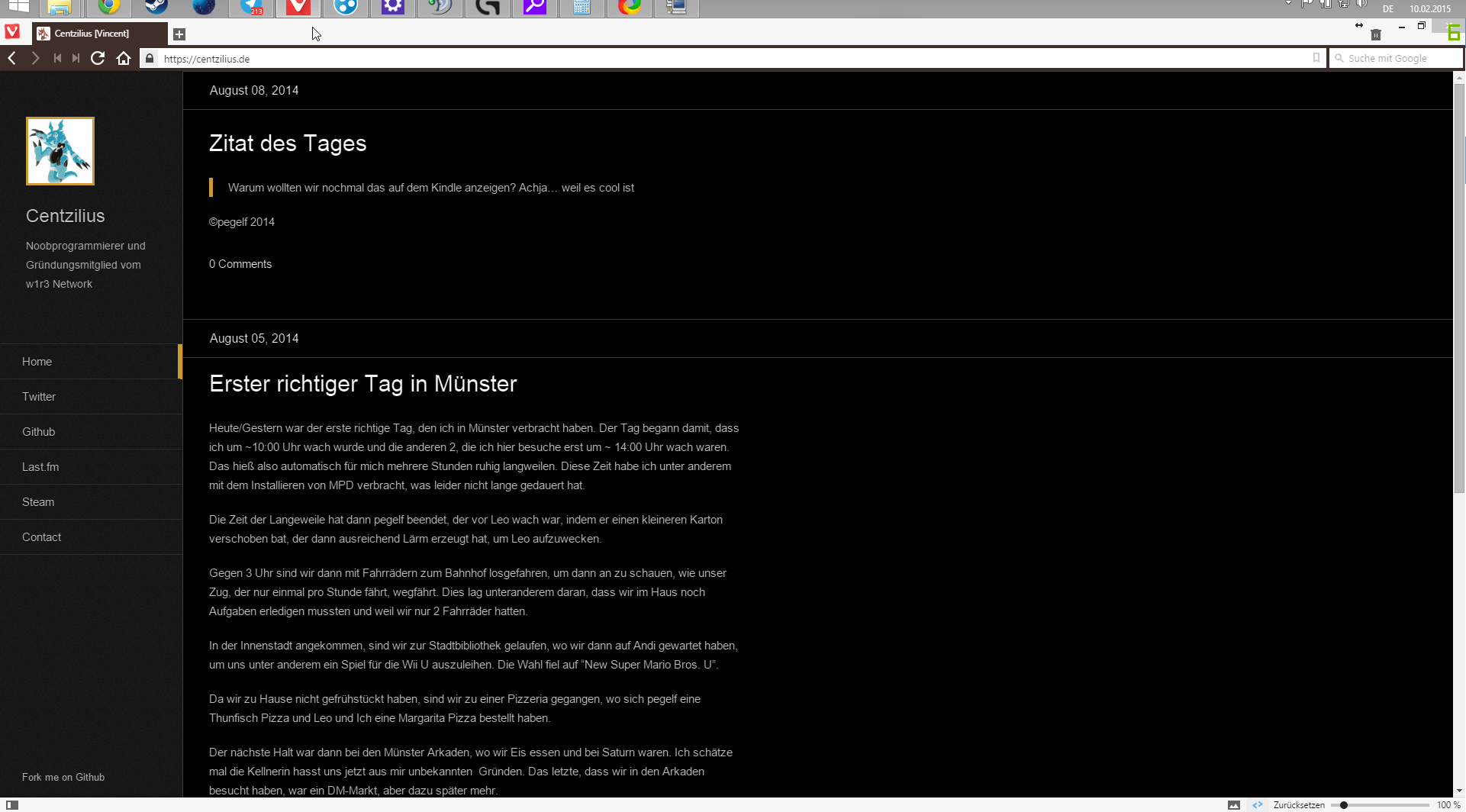1466x812 pixels.
Task: Click the zoom slider handle
Action: click(x=1344, y=805)
